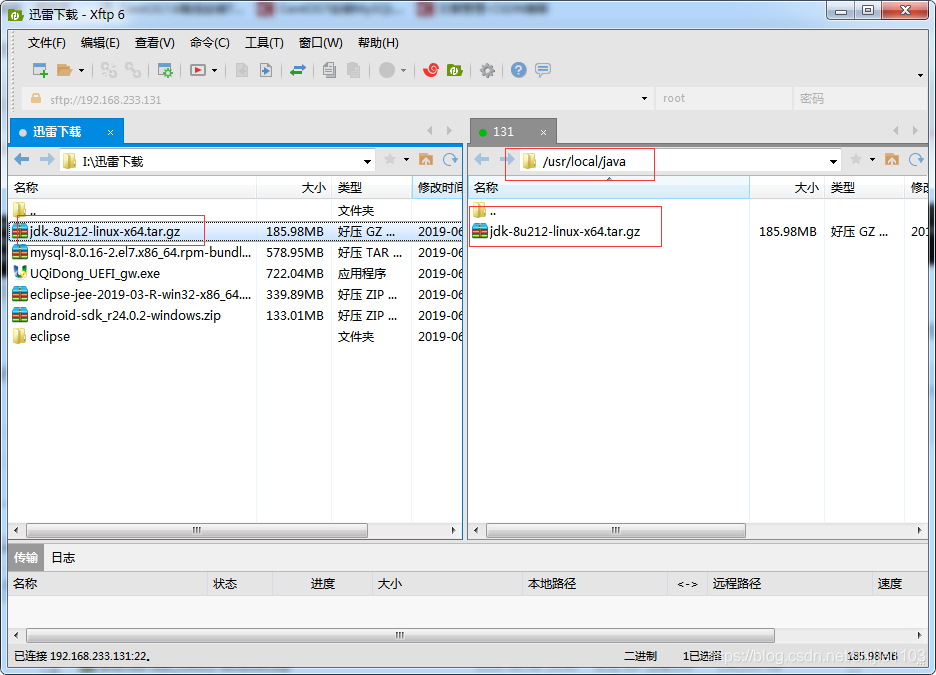Refresh the remote pane

916,159
